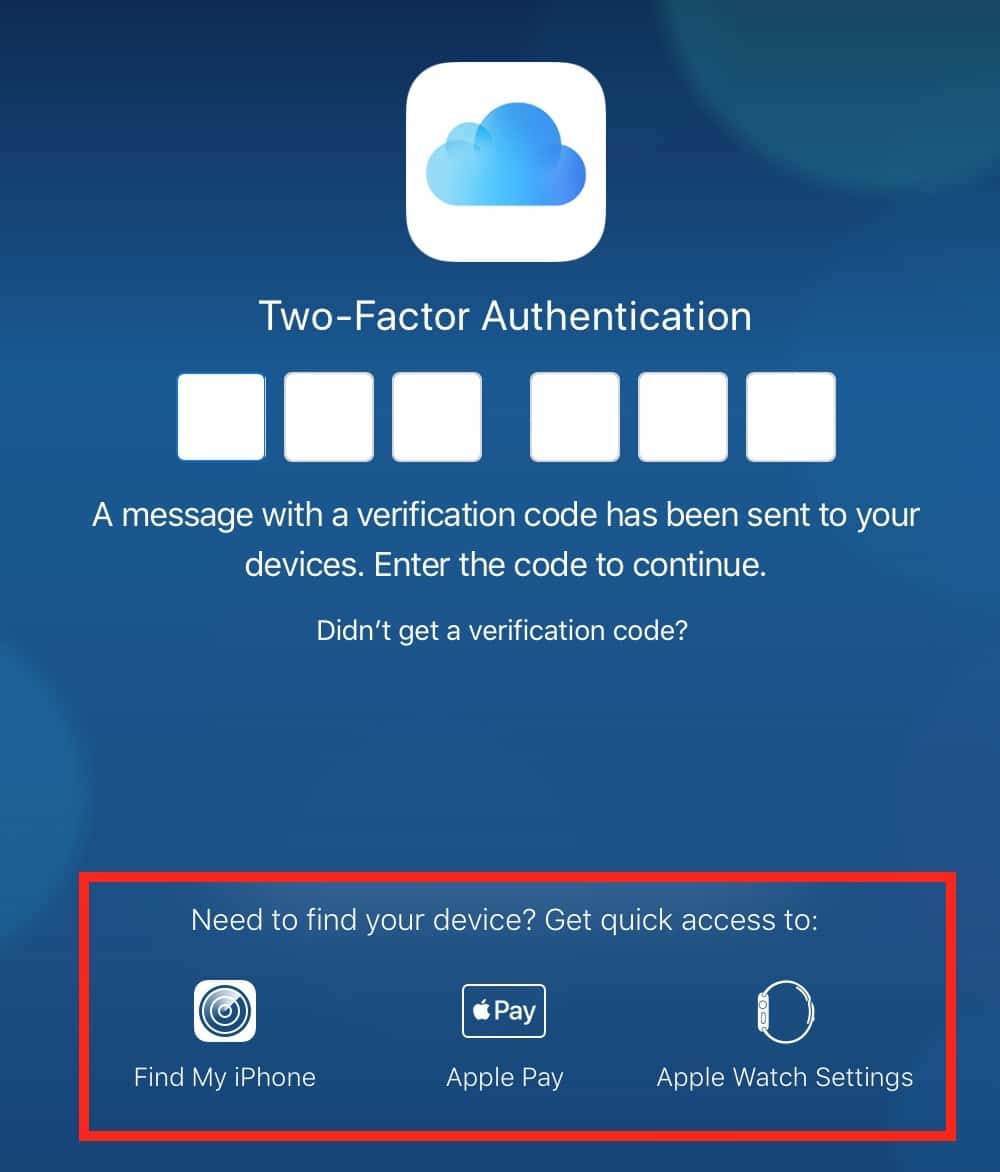The image size is (1000, 1172).
Task: Click the Two-Factor Authentication heading
Action: pyautogui.click(x=505, y=316)
